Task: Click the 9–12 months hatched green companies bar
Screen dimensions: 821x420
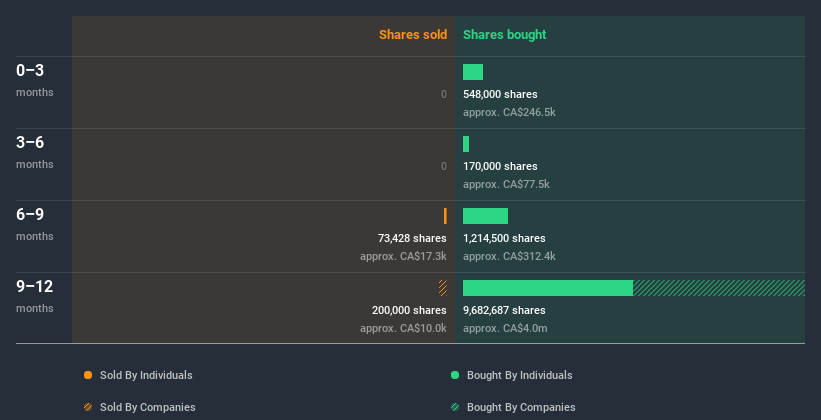Action: (719, 288)
